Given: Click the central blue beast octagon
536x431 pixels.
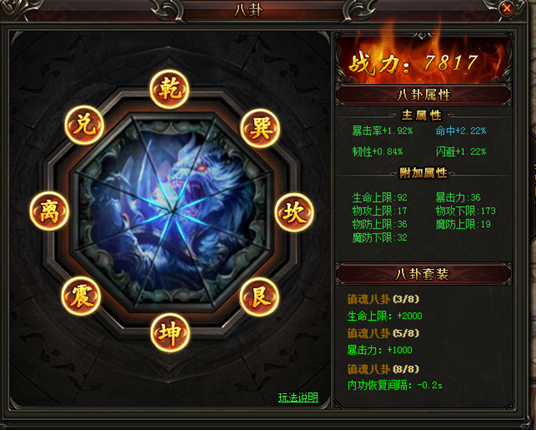Looking at the screenshot, I should [x=173, y=212].
